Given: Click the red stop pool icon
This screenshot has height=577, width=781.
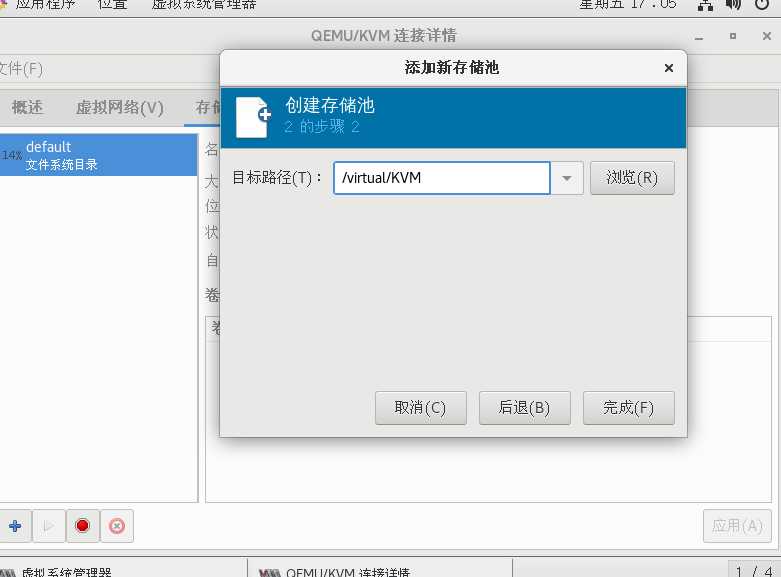Looking at the screenshot, I should [82, 526].
